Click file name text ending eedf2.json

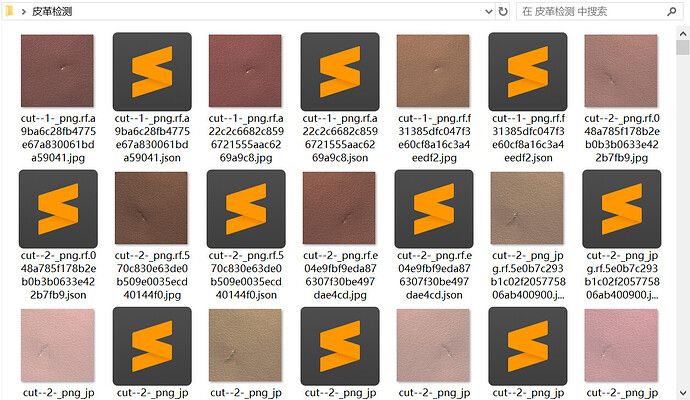pyautogui.click(x=528, y=138)
